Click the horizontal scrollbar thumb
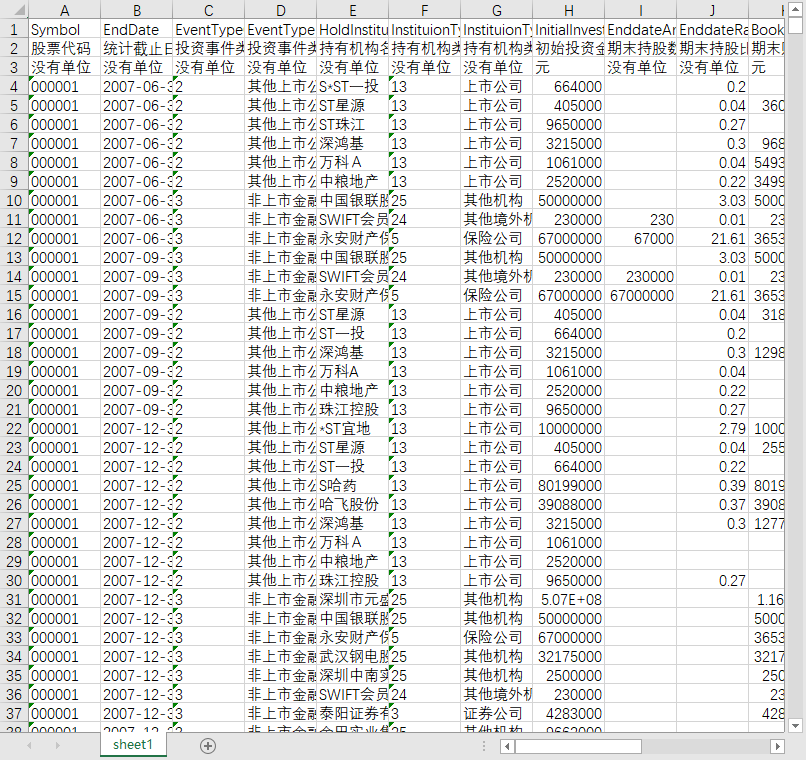 [578, 746]
